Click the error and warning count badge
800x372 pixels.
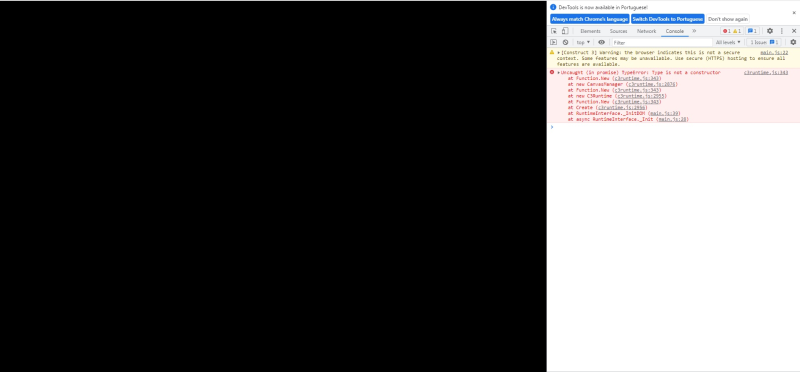732,31
